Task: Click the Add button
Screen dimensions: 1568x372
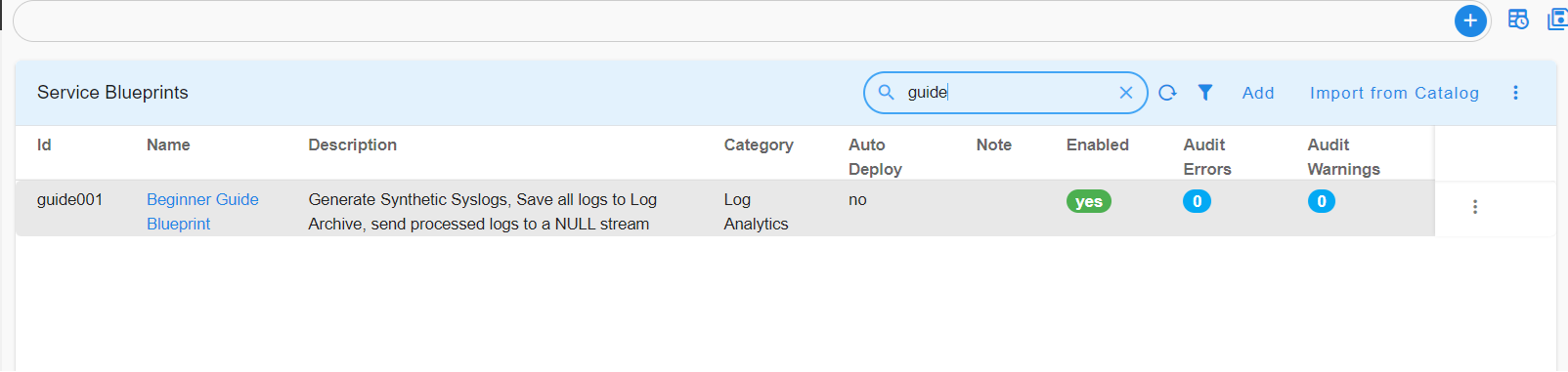Action: pyautogui.click(x=1258, y=93)
